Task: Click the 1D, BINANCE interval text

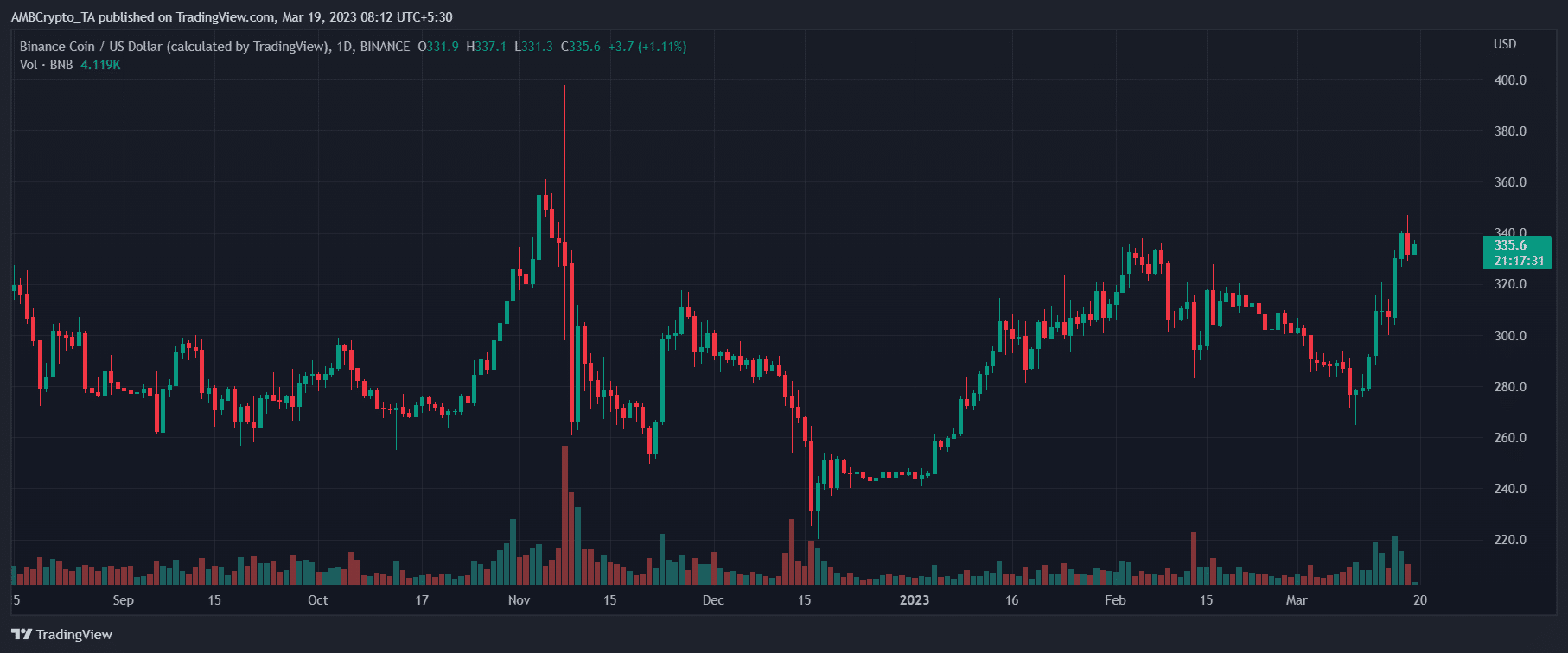Action: (x=373, y=47)
